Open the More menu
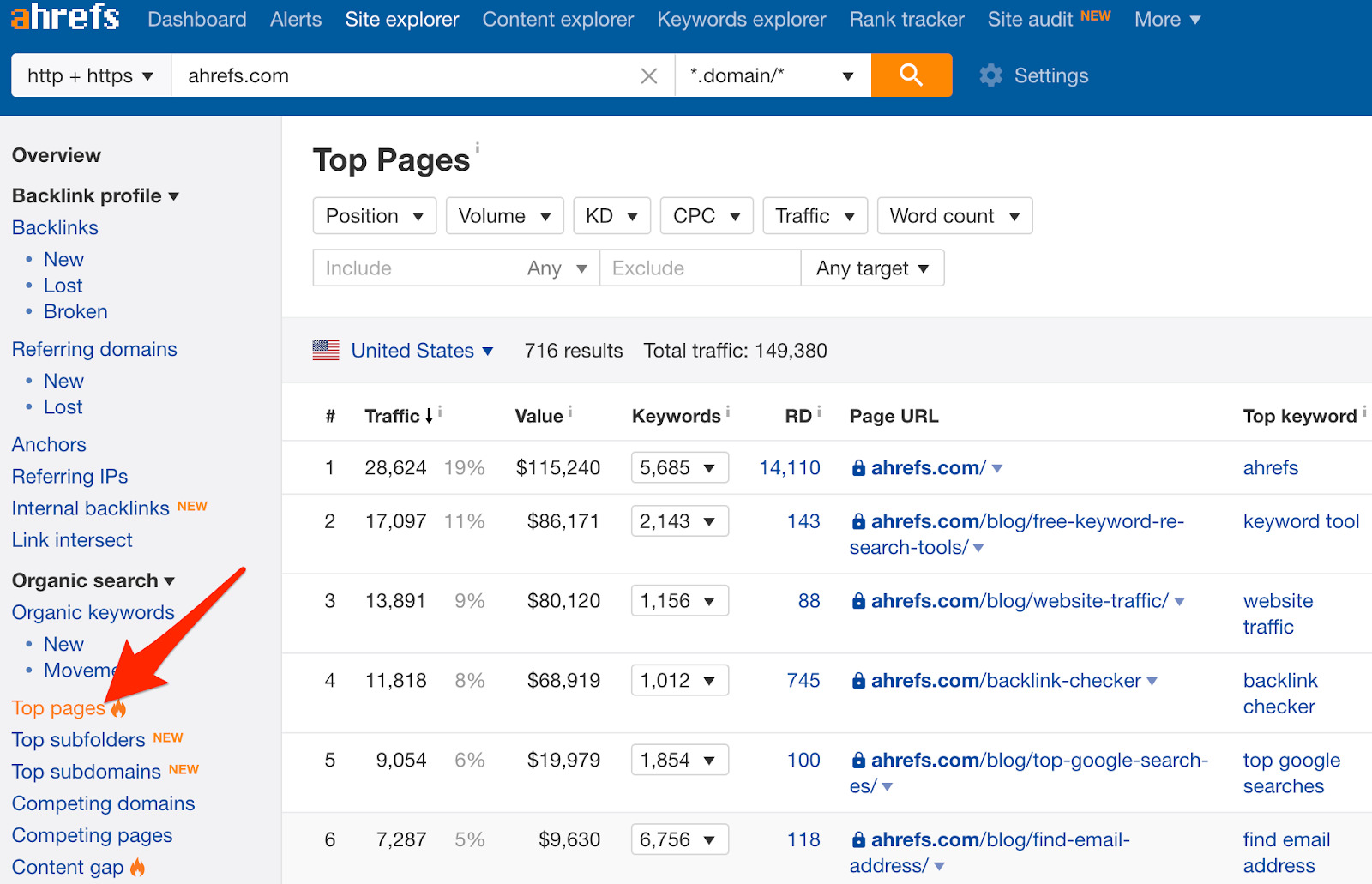The width and height of the screenshot is (1372, 884). (x=1167, y=19)
